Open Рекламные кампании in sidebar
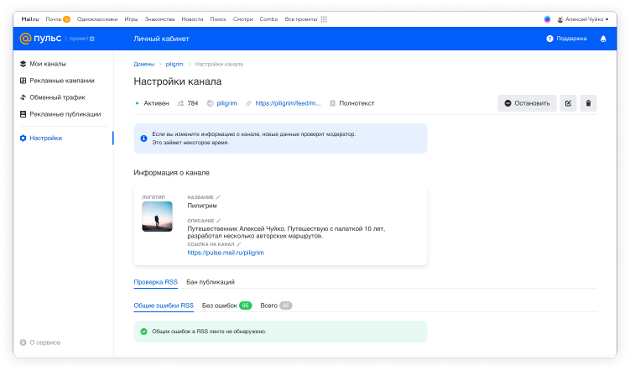Image resolution: width=630 pixels, height=371 pixels. point(57,80)
